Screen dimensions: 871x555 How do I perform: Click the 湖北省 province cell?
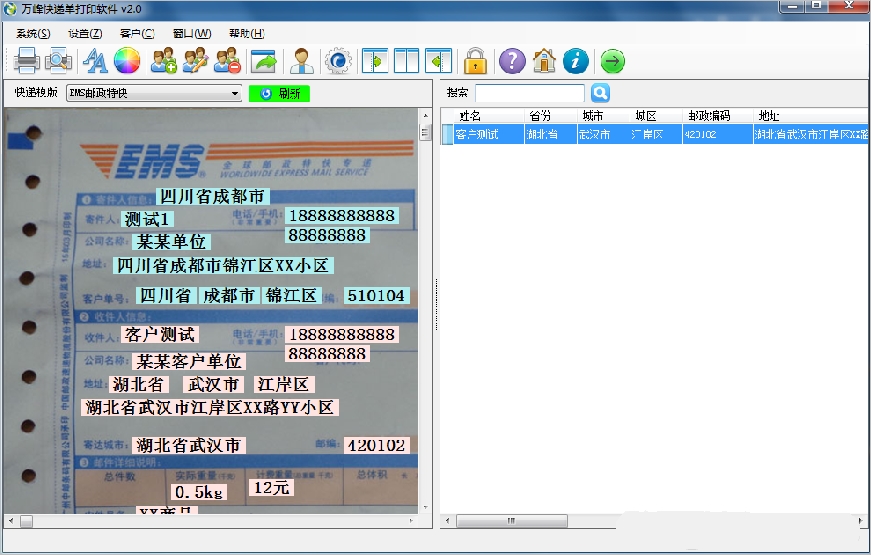550,134
